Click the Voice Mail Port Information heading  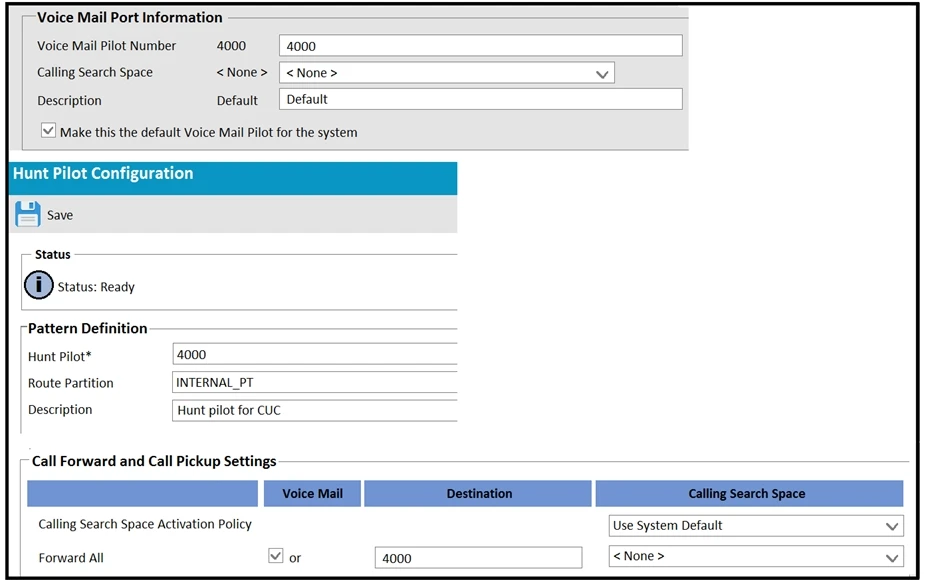130,17
